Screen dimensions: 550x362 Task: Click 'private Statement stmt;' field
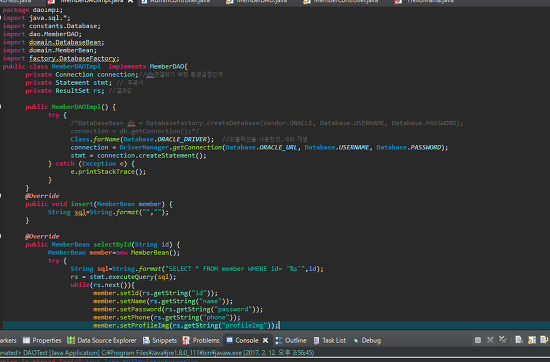[68, 82]
